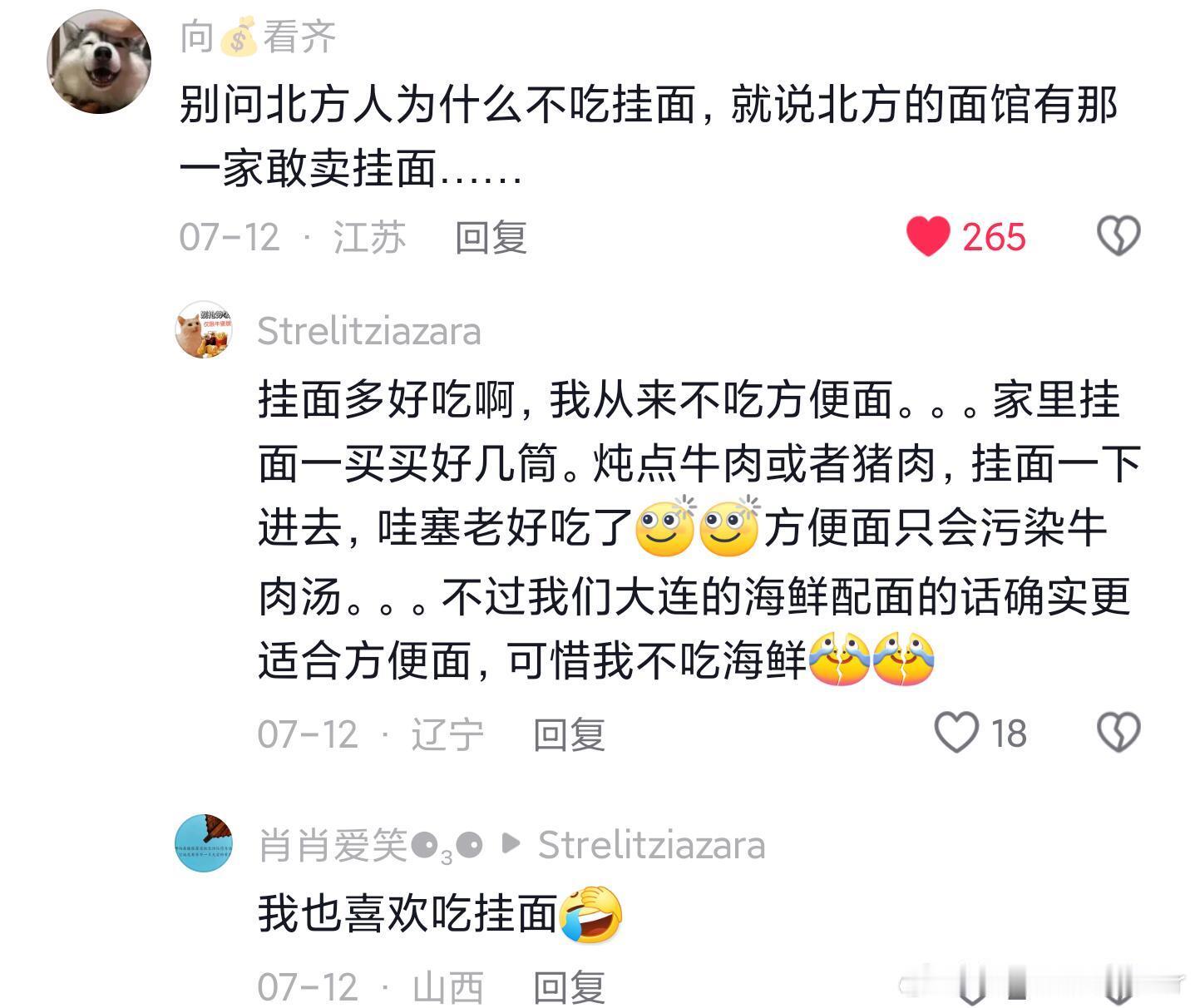Open 肖肖爱笑 blue avatar
This screenshot has height=1008, width=1195.
204,843
